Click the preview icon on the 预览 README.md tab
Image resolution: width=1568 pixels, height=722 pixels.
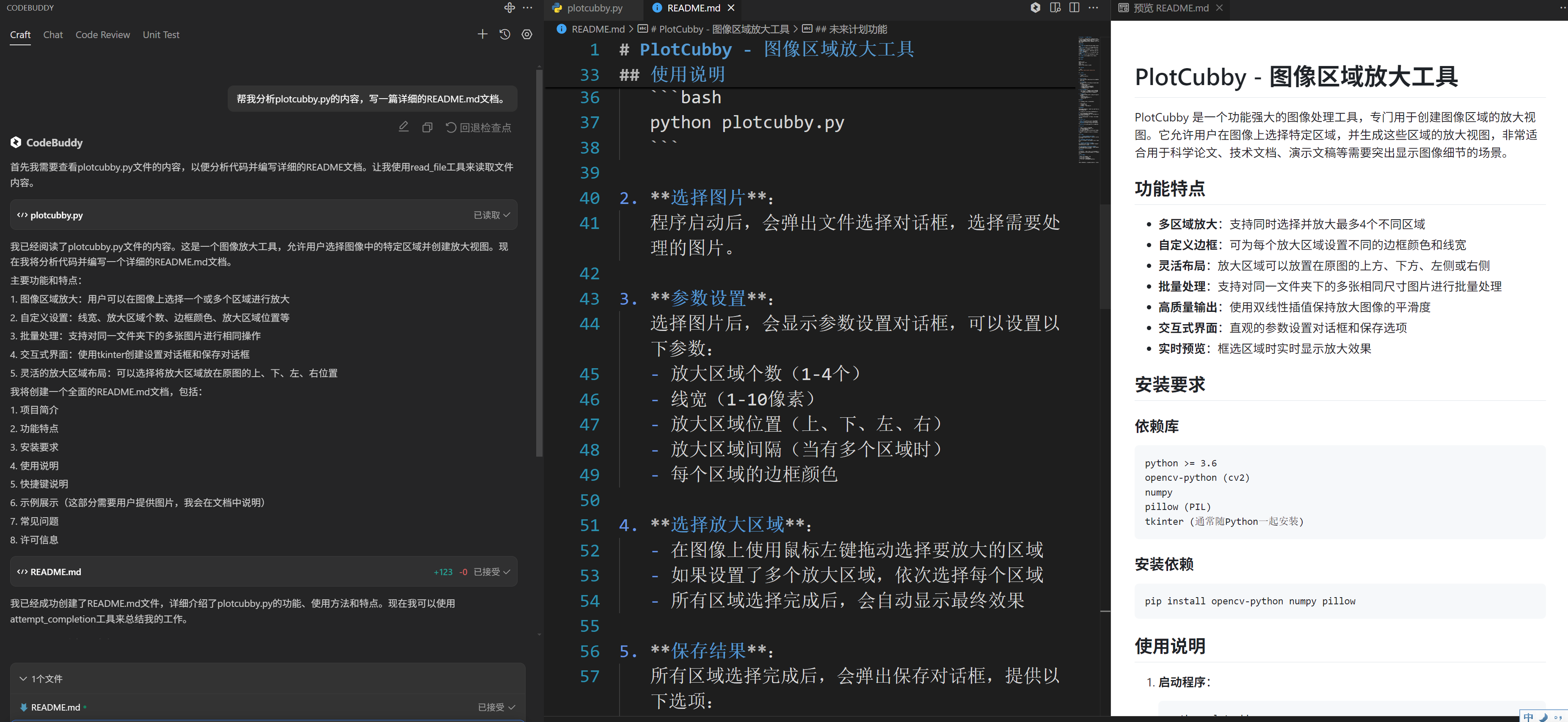pos(1123,8)
